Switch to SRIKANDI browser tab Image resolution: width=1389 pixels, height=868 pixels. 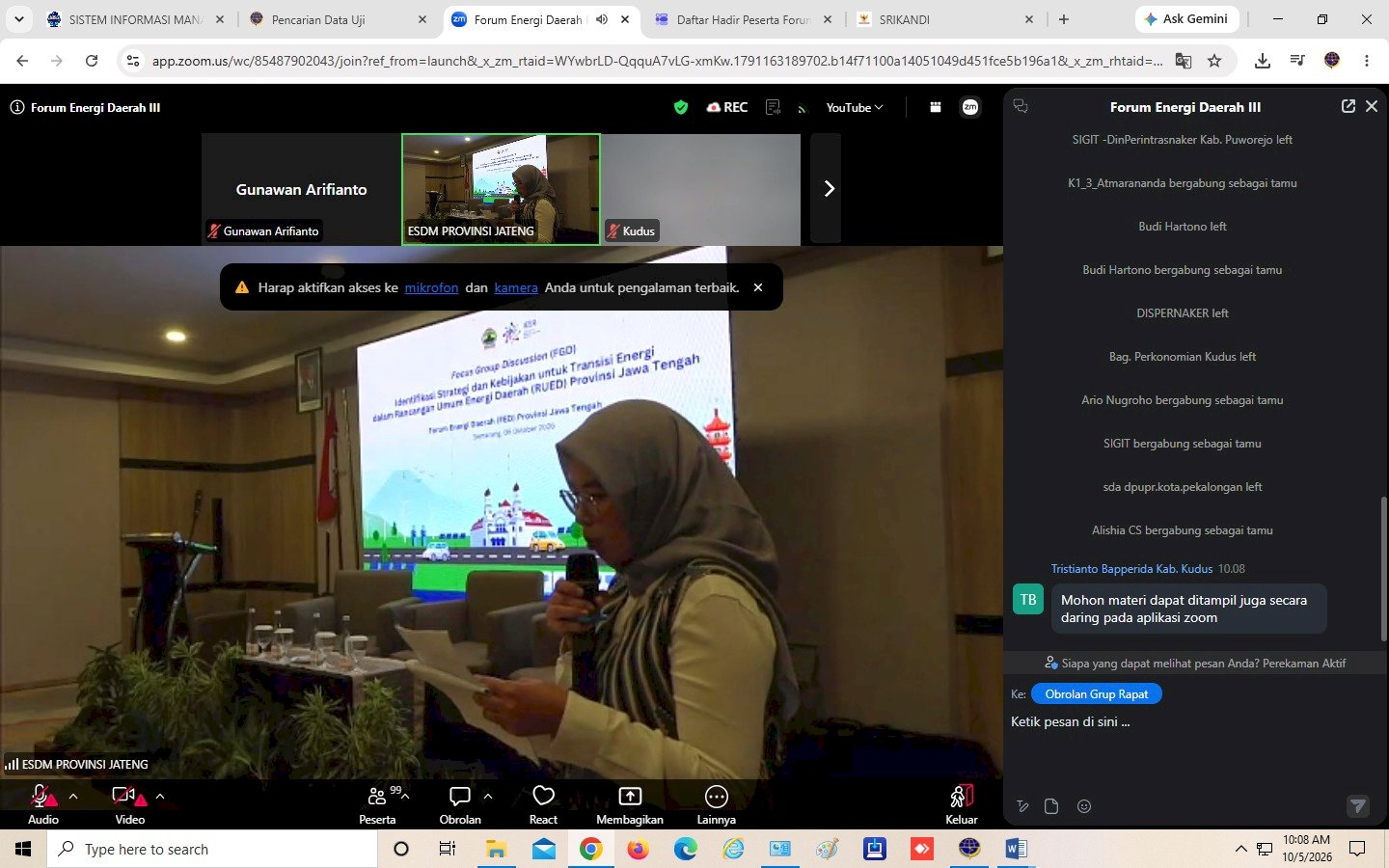[x=945, y=19]
